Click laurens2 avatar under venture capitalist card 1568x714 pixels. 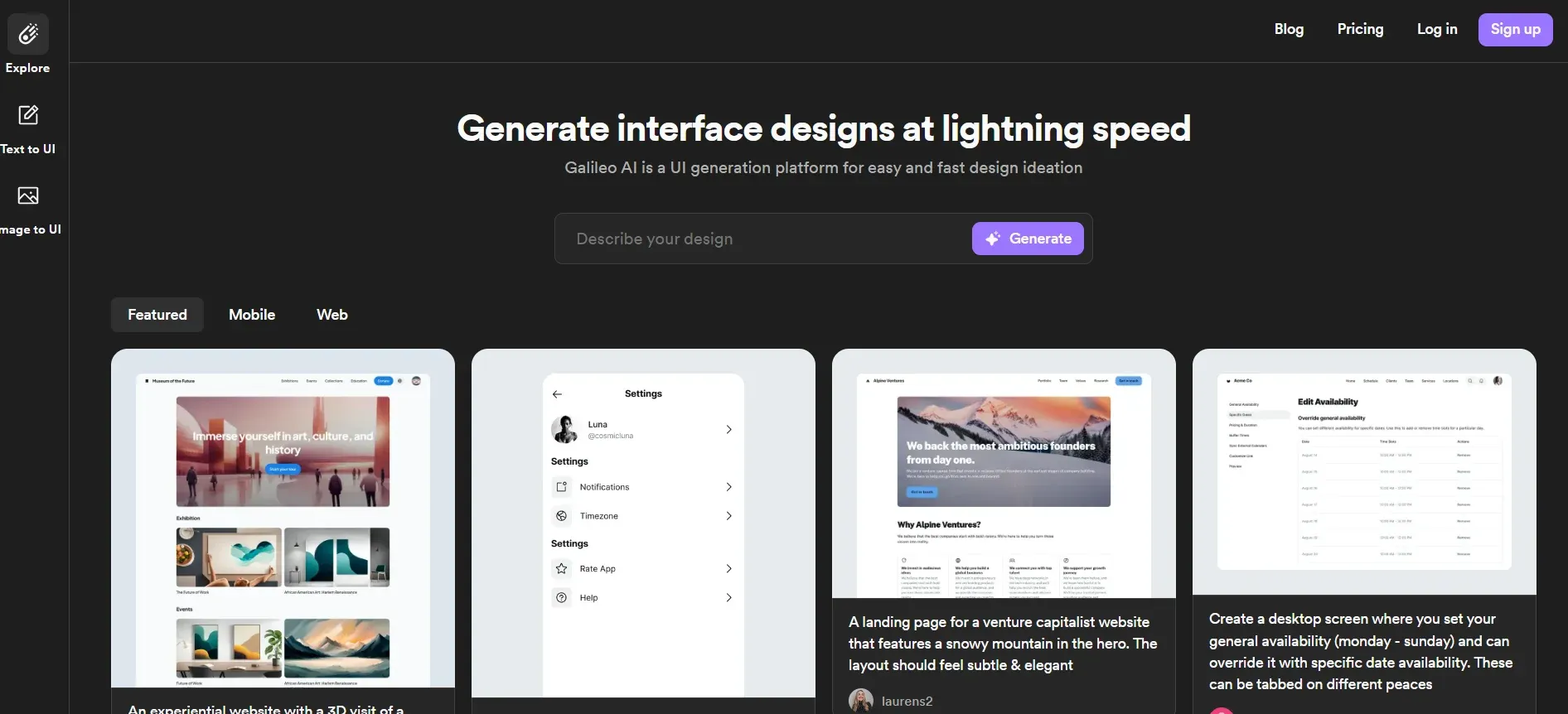(x=861, y=701)
